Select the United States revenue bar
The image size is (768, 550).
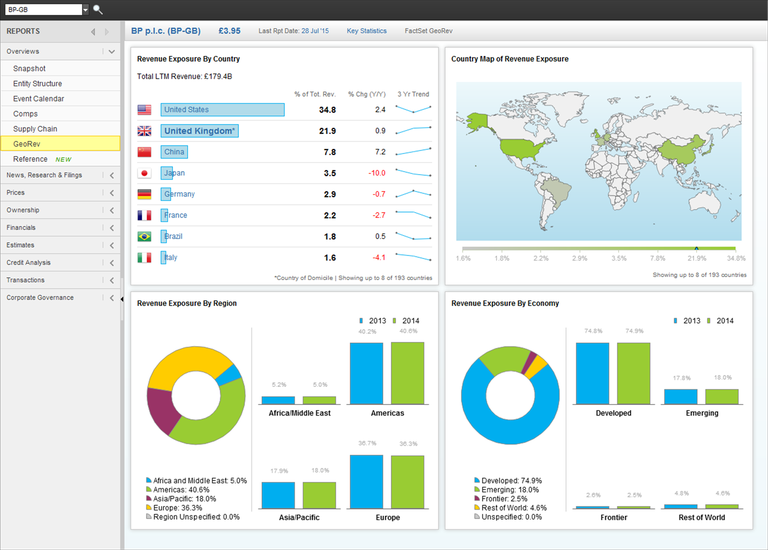click(x=222, y=110)
